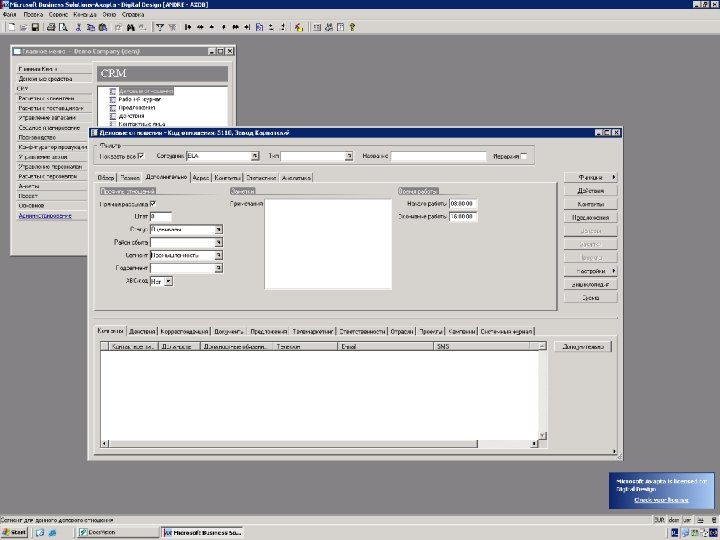The height and width of the screenshot is (540, 720).
Task: Open the Сервис menu
Action: [x=58, y=15]
